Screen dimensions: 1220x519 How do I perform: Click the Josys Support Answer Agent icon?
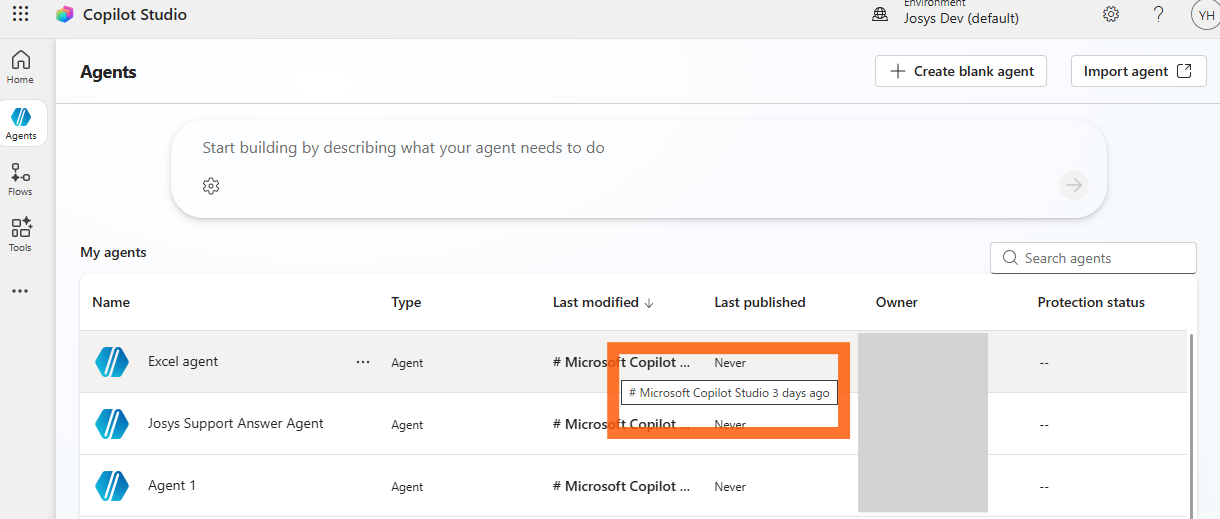112,424
